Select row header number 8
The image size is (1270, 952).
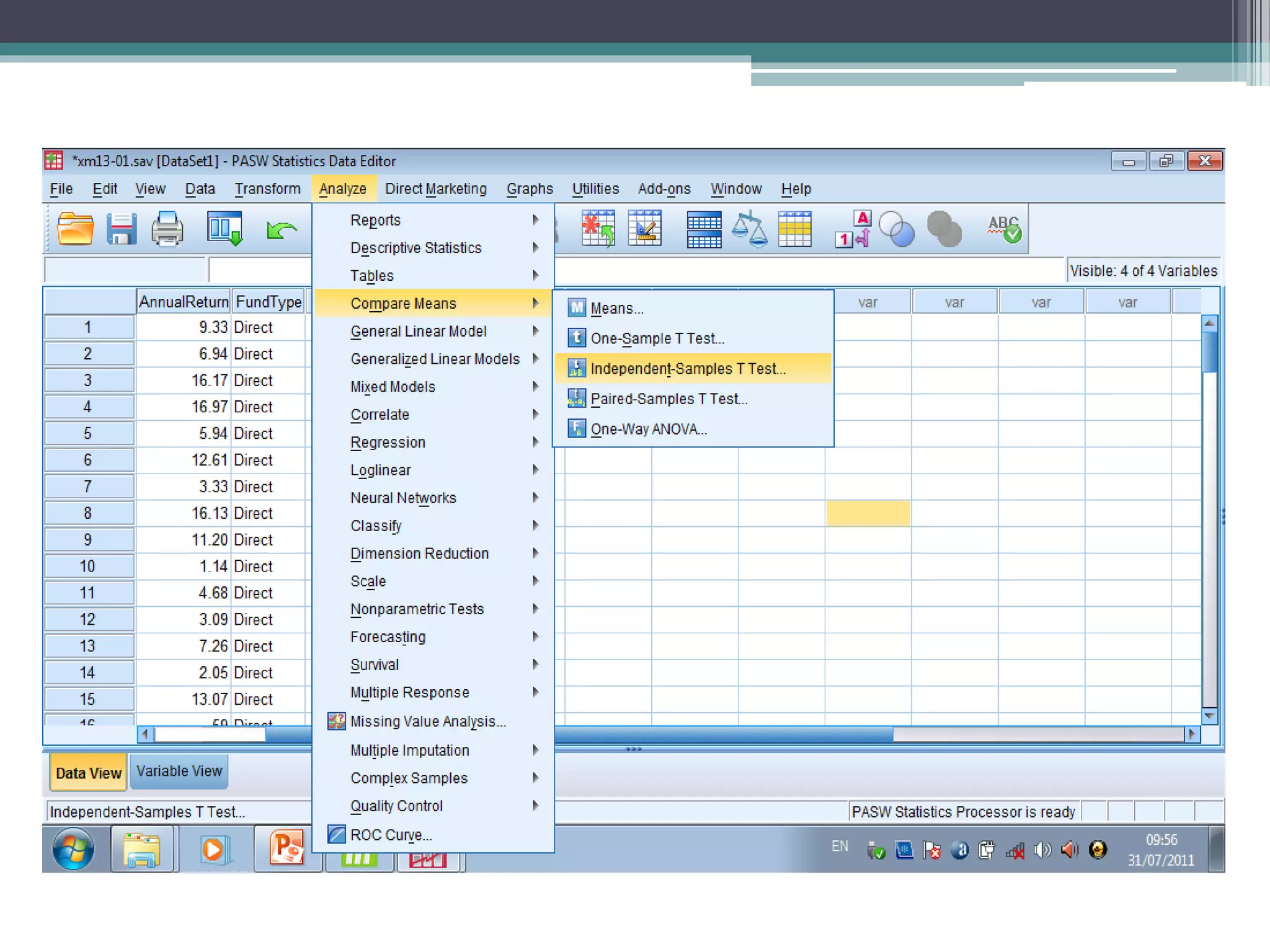pos(88,513)
